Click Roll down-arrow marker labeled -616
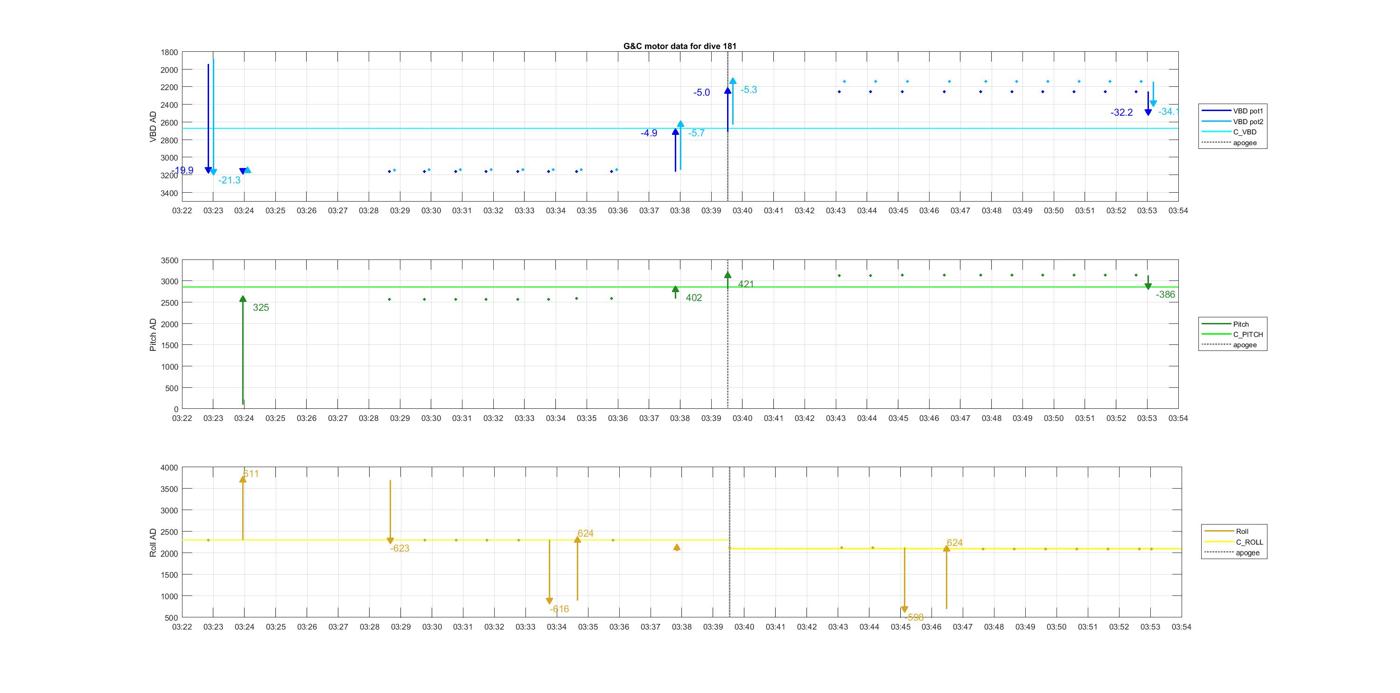1400x693 pixels. (x=549, y=601)
